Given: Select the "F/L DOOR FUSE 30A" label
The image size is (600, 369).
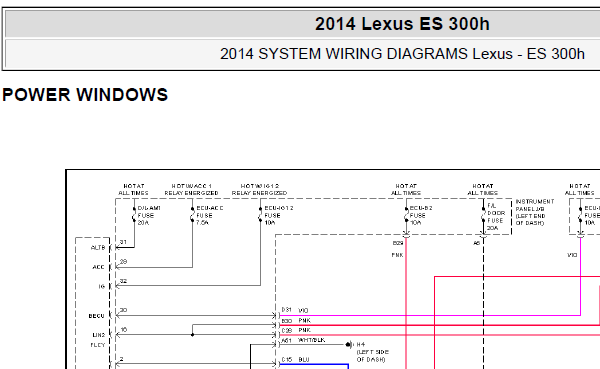Looking at the screenshot, I should tap(496, 217).
